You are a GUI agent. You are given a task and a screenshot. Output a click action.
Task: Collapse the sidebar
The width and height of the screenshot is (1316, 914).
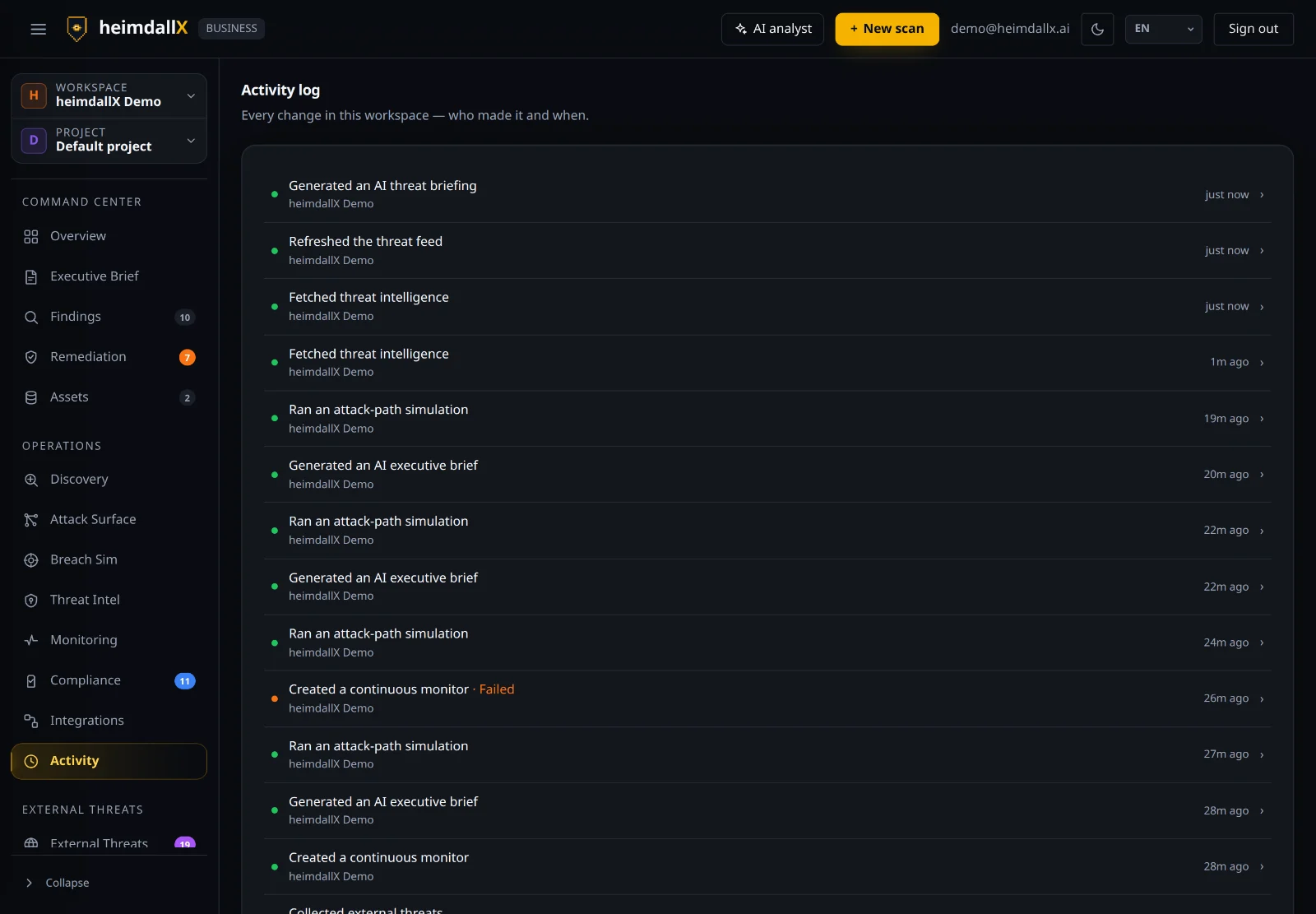coord(58,883)
